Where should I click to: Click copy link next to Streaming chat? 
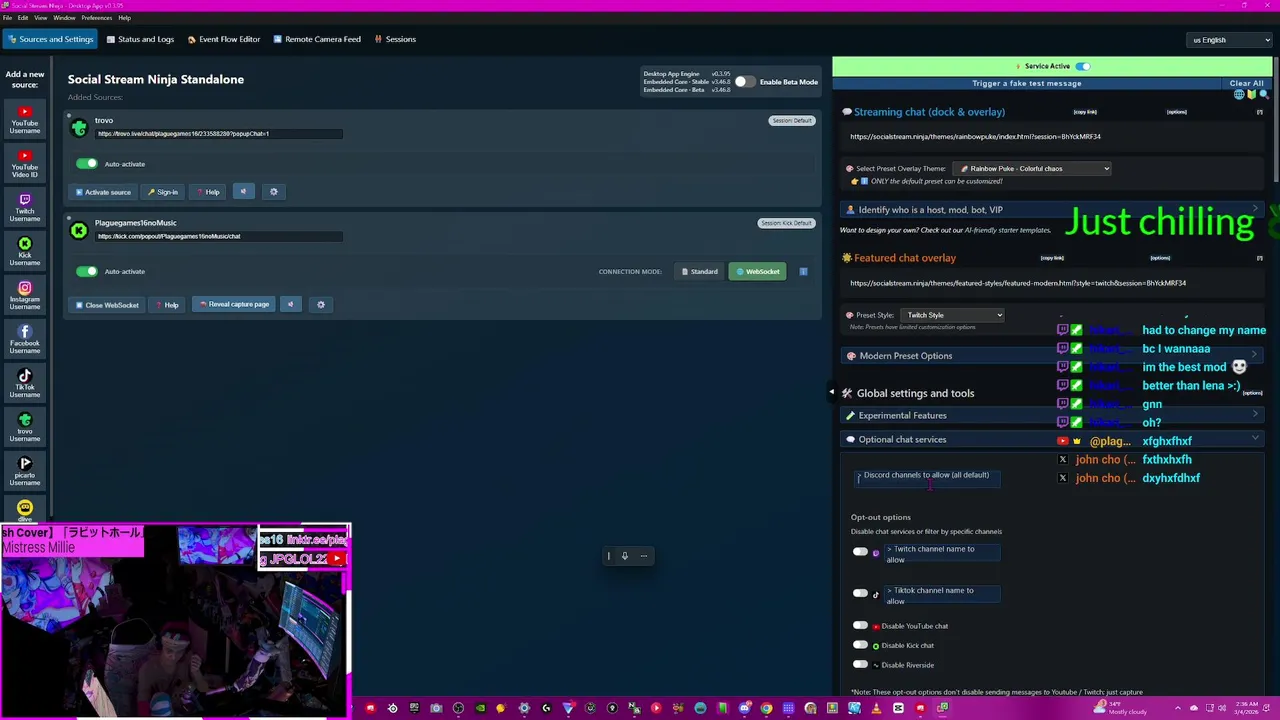click(x=1085, y=112)
